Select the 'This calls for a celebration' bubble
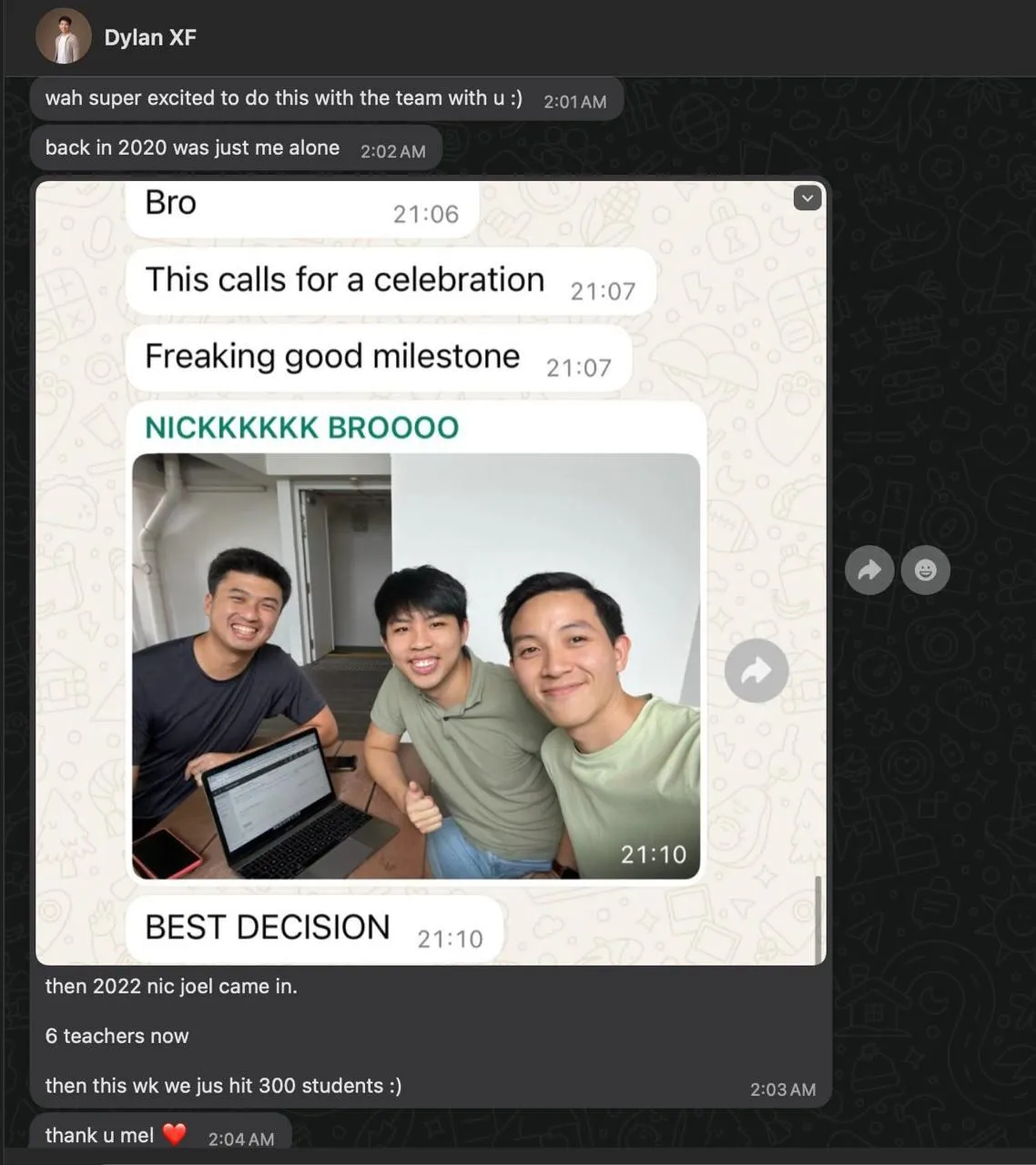Image resolution: width=1036 pixels, height=1165 pixels. 391,282
